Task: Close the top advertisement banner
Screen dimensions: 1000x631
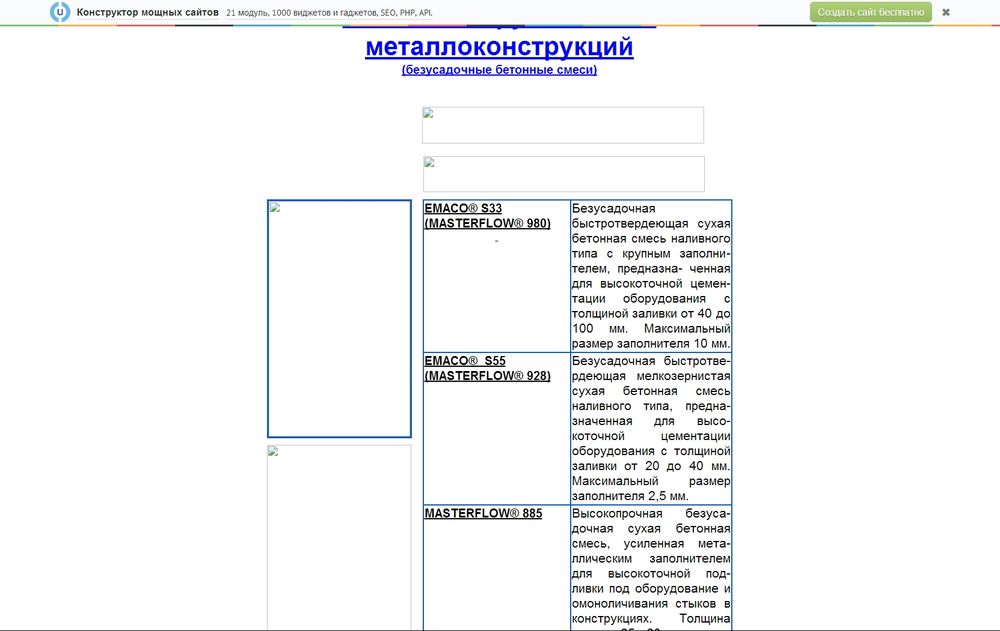Action: coord(946,12)
